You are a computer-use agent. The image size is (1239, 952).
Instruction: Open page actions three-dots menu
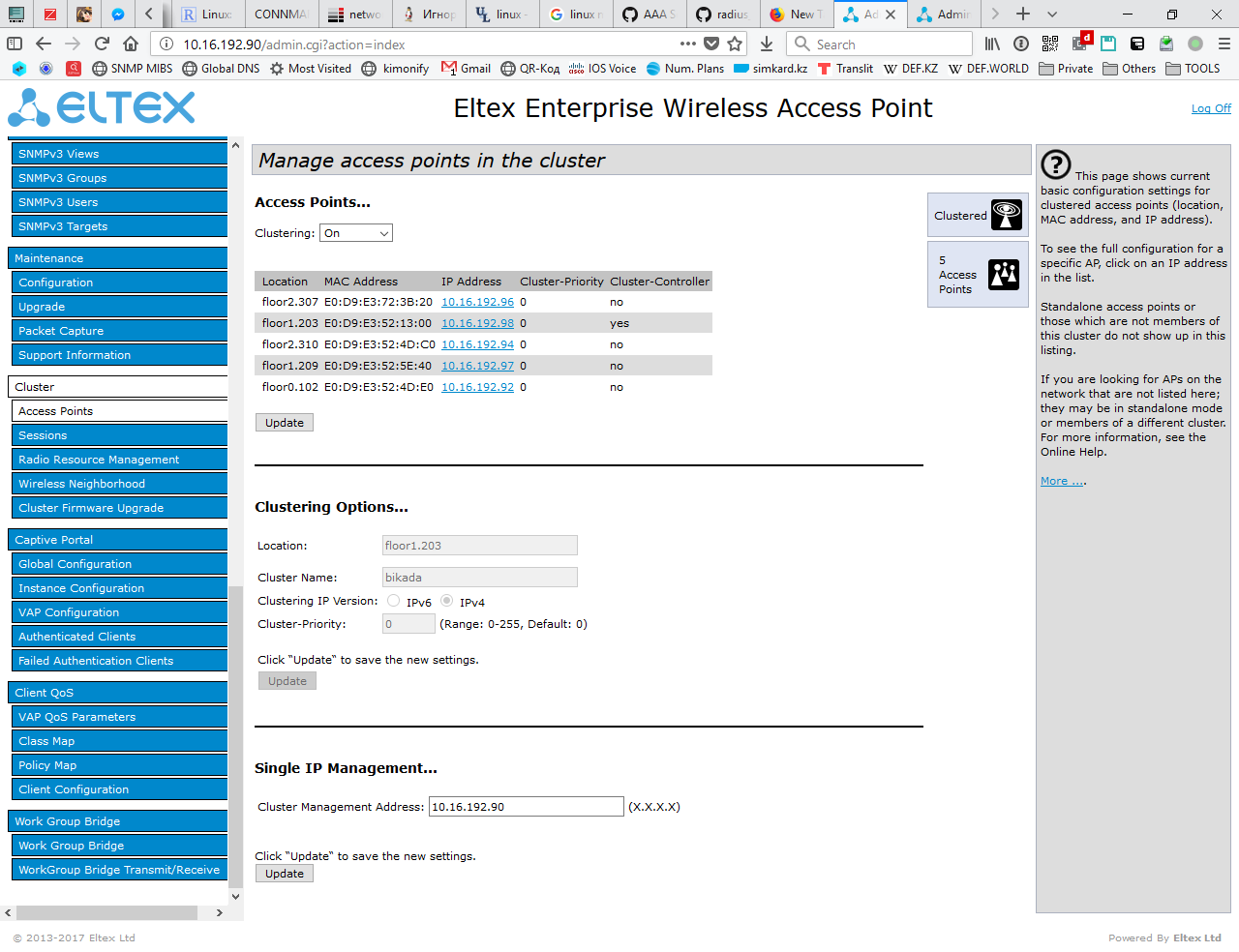pos(688,44)
